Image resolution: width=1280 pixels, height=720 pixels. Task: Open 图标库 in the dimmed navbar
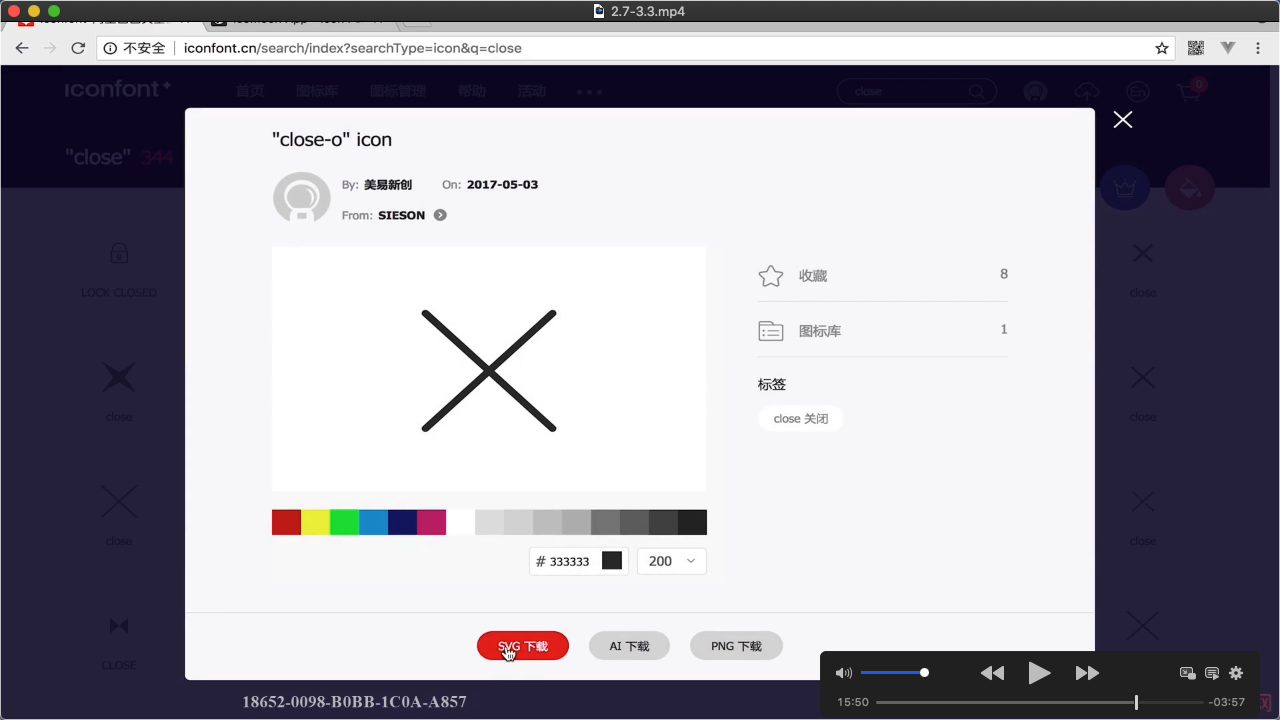[x=317, y=91]
